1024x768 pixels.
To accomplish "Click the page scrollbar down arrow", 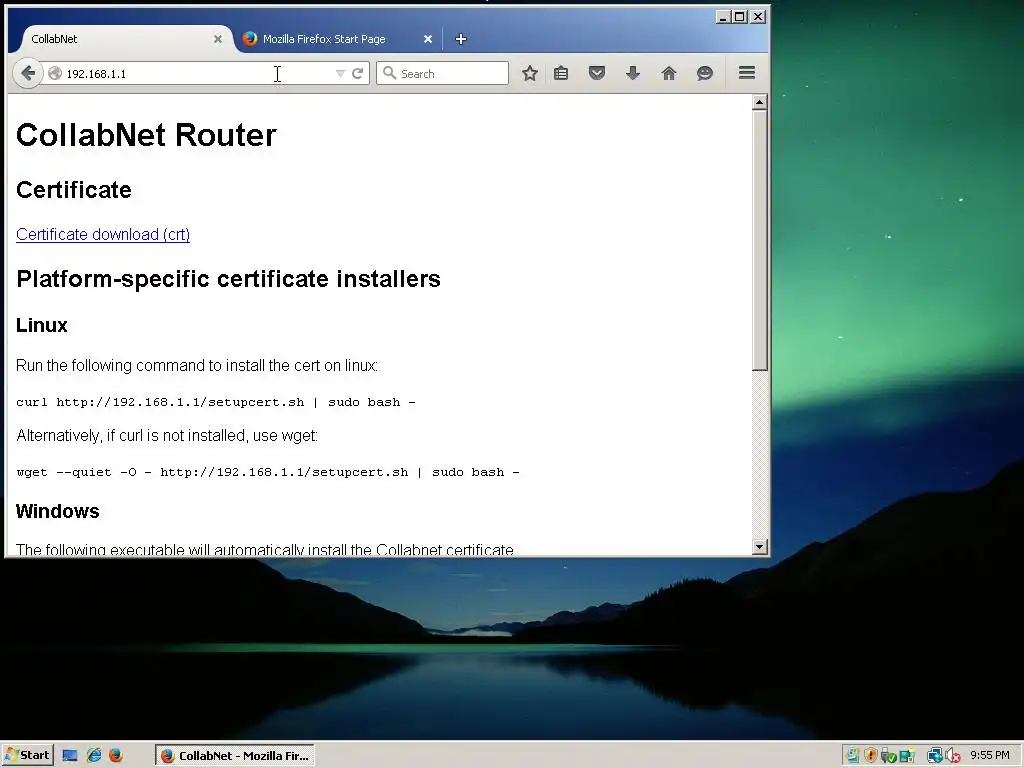I will tap(759, 547).
